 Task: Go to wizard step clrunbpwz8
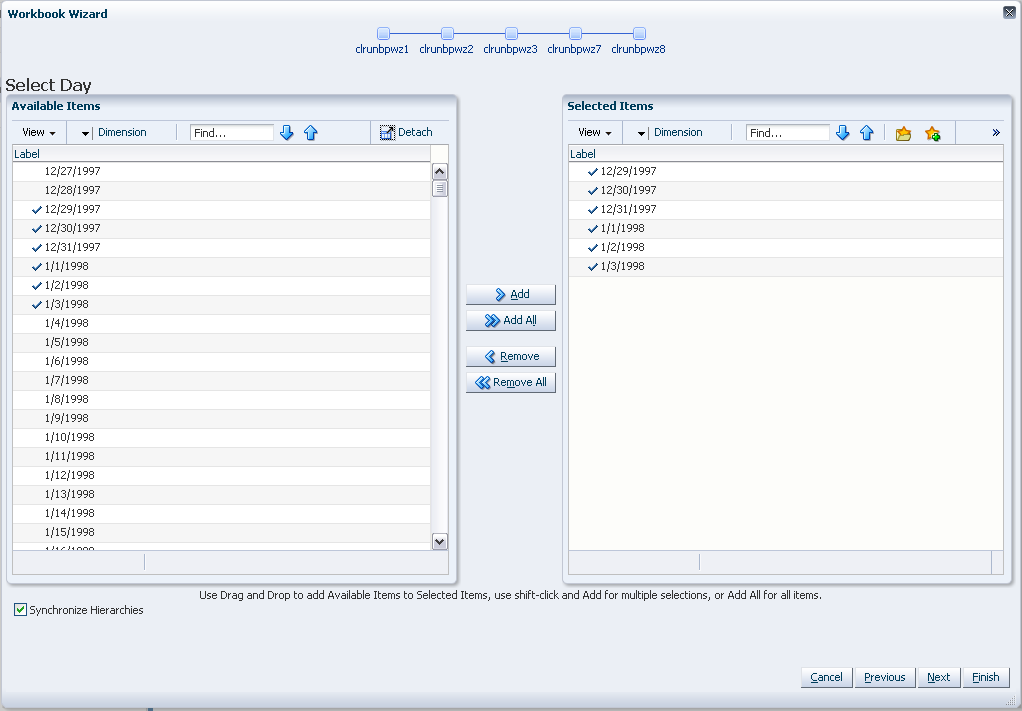639,33
